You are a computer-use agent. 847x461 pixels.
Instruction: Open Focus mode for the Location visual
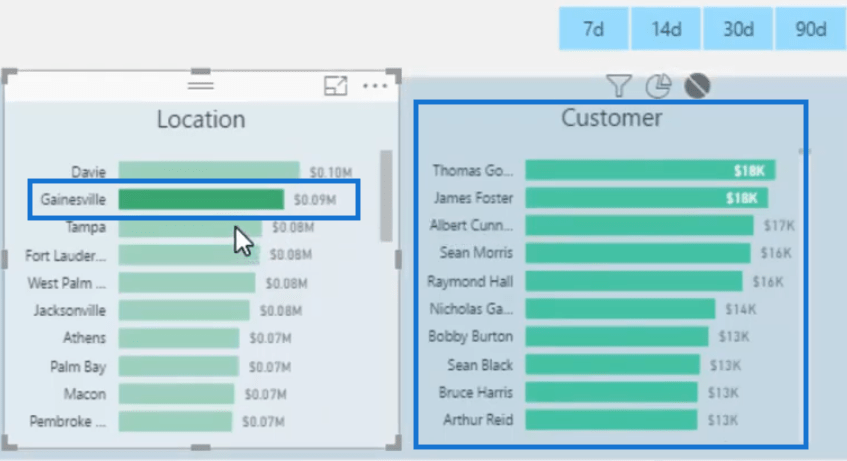coord(336,86)
